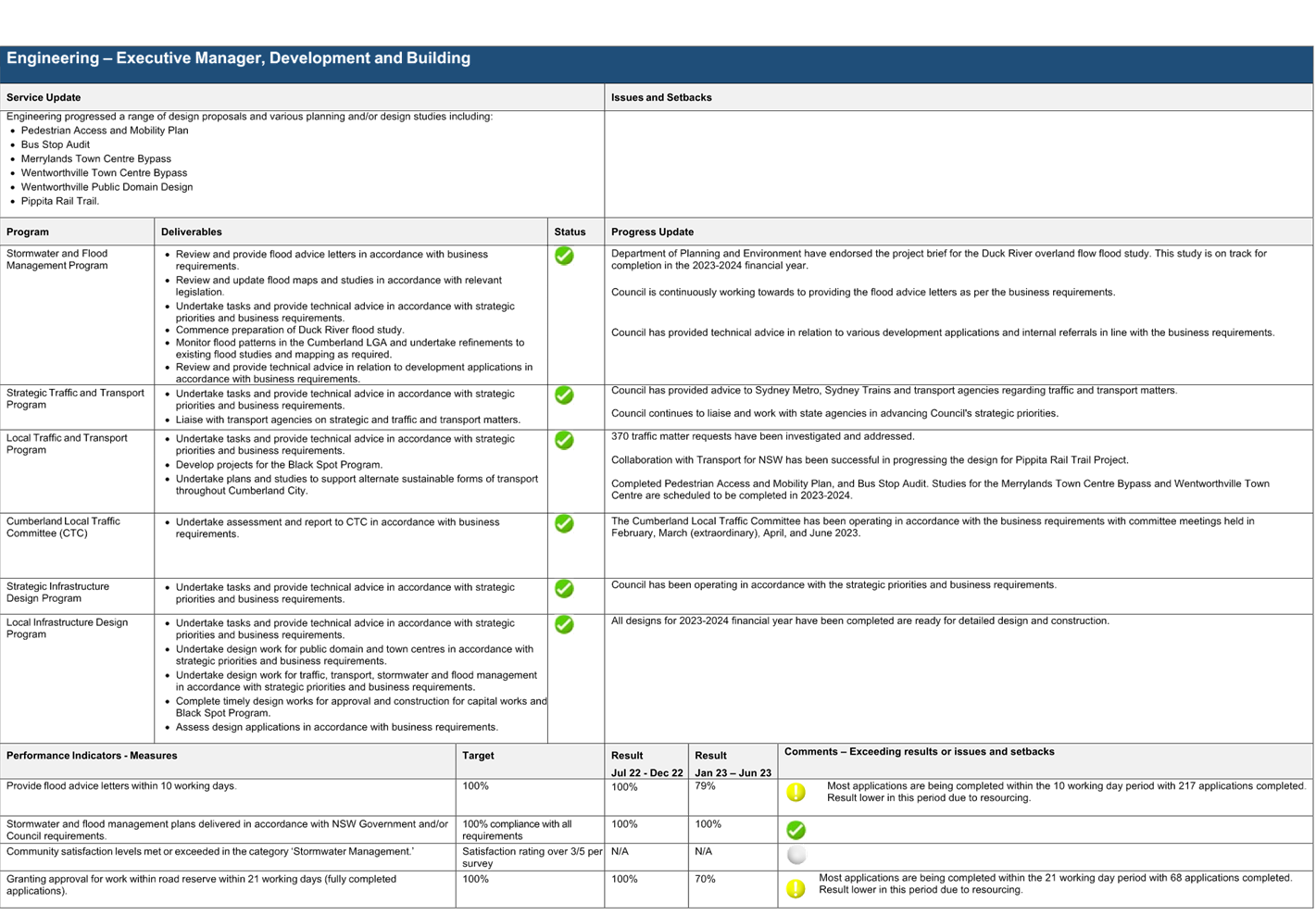Click the Pippita Rail Trail Project collaboration update
1316x915 pixels.
(870, 460)
